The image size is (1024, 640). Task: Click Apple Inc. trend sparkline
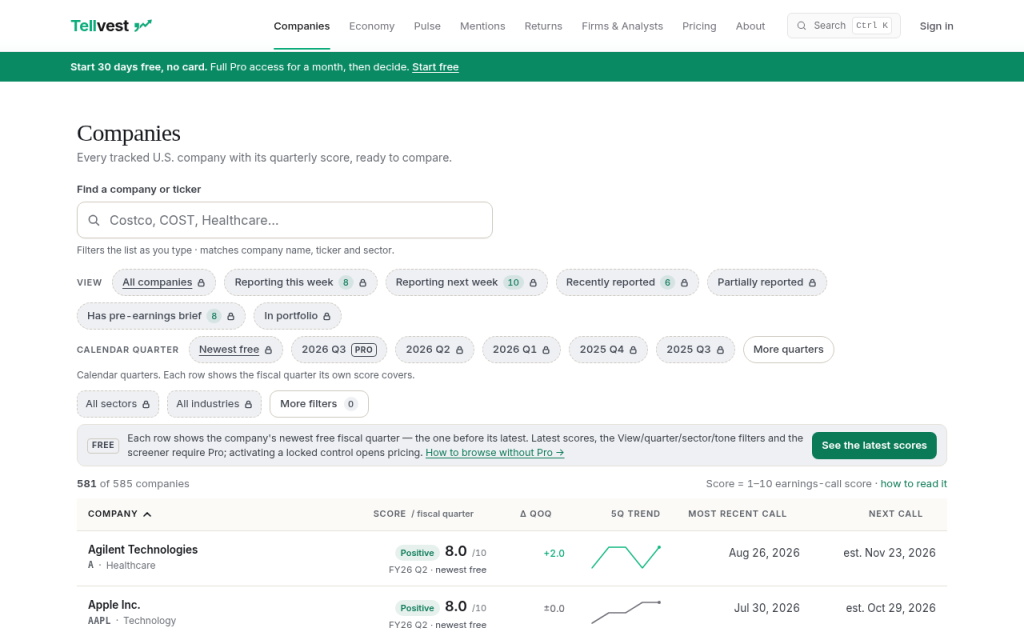[626, 612]
